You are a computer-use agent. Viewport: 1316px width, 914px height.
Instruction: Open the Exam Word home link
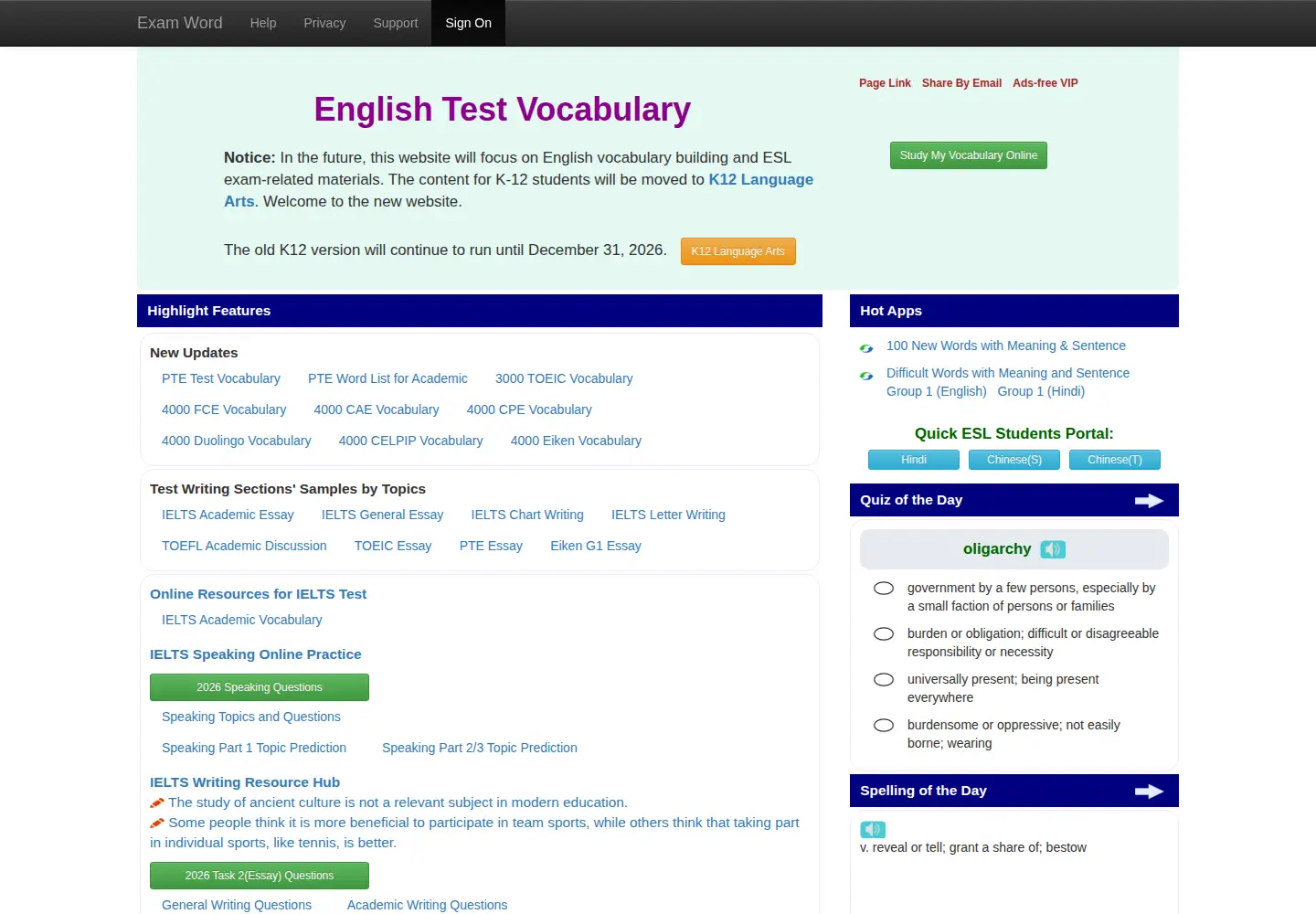tap(179, 23)
